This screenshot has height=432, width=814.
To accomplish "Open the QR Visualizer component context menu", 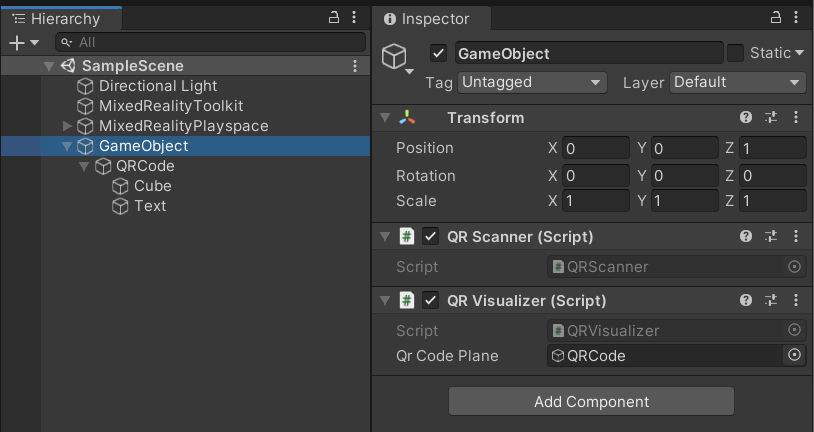I will [796, 300].
